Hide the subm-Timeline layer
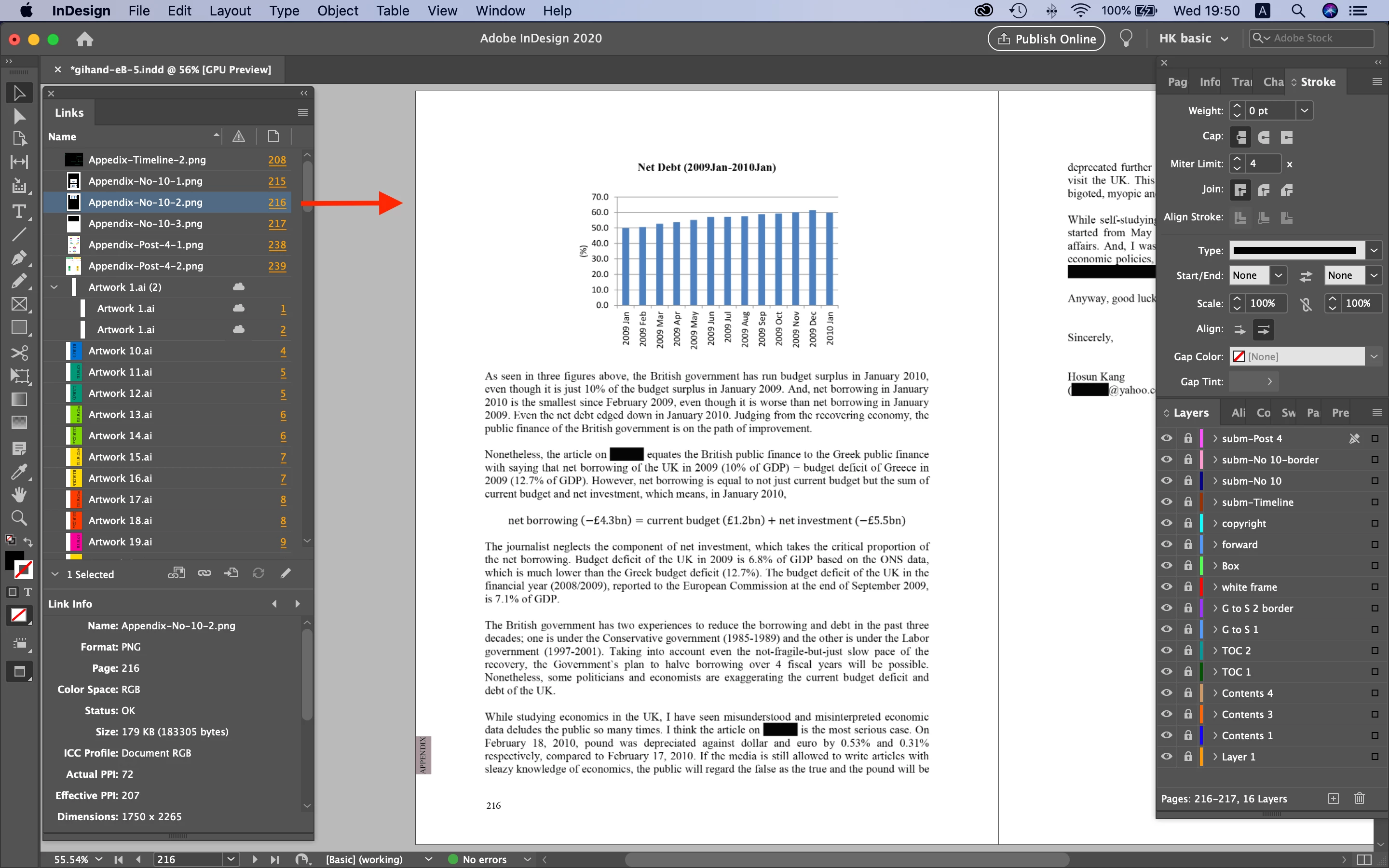The image size is (1389, 868). (1166, 502)
